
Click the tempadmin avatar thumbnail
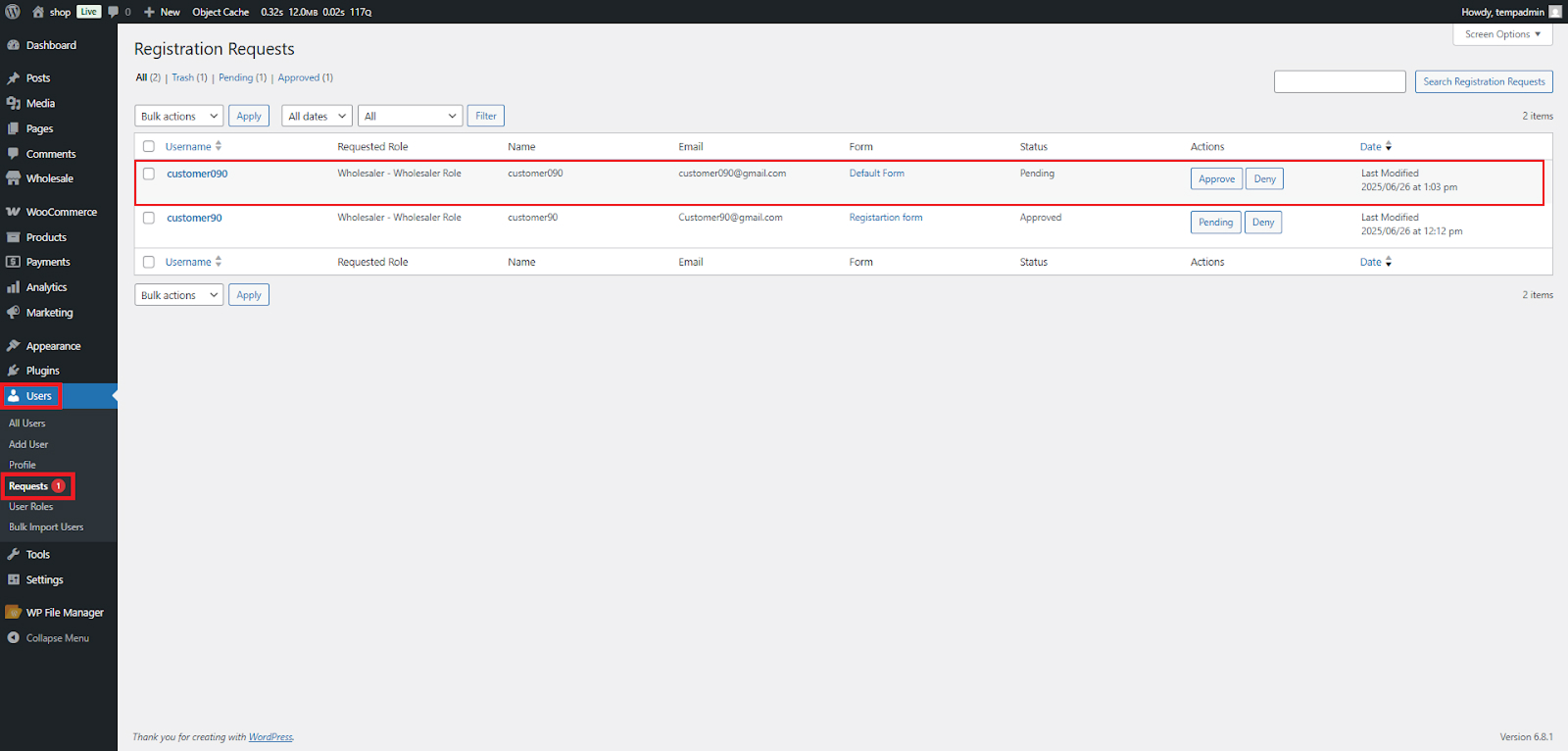click(1555, 12)
